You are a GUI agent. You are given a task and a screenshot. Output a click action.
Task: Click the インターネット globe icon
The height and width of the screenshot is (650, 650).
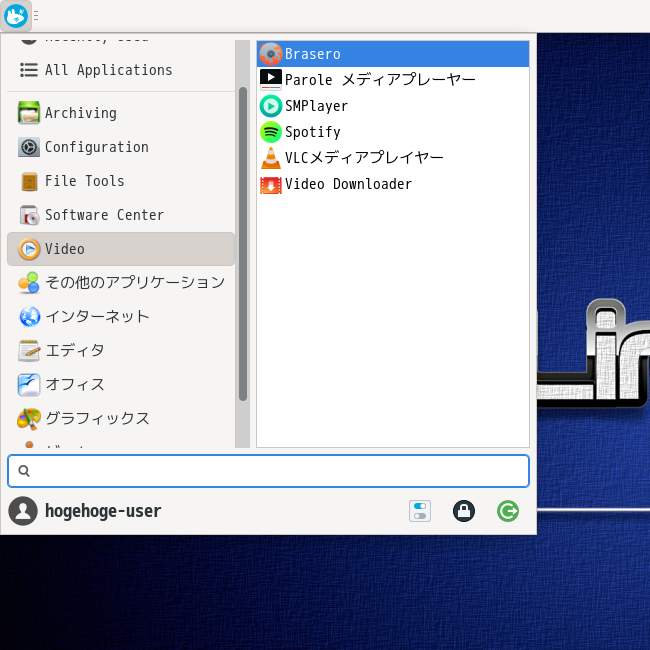(x=29, y=317)
